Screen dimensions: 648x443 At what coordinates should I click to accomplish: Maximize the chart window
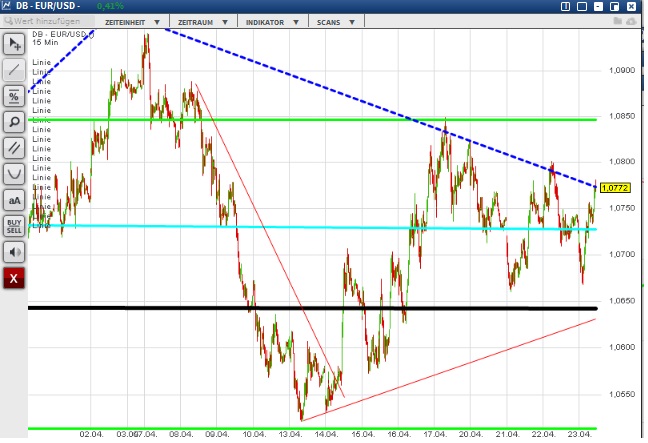[582, 6]
